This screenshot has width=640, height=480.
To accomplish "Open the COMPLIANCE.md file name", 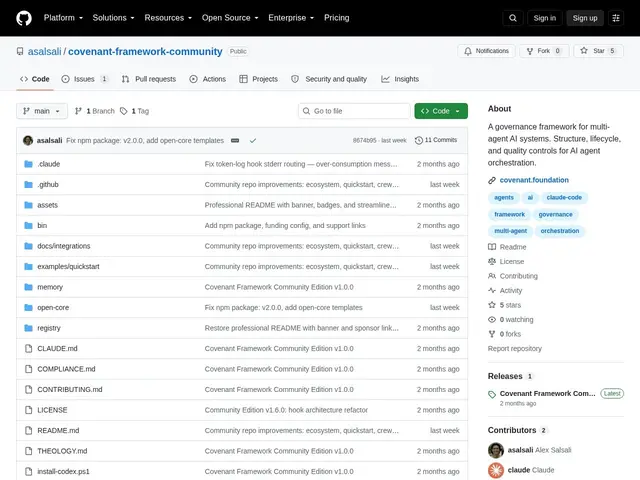I will pos(66,369).
